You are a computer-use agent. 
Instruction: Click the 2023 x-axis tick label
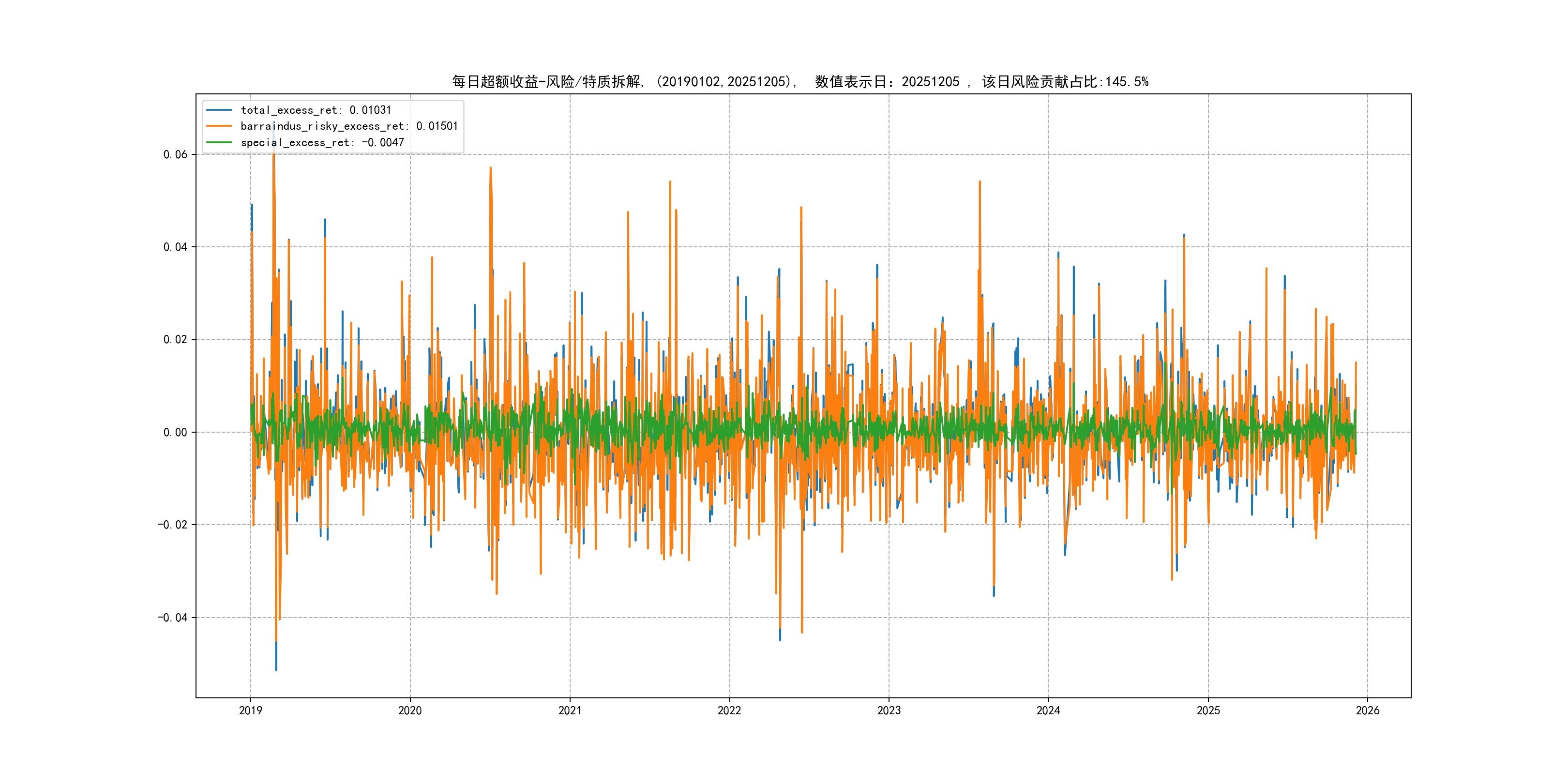click(889, 710)
